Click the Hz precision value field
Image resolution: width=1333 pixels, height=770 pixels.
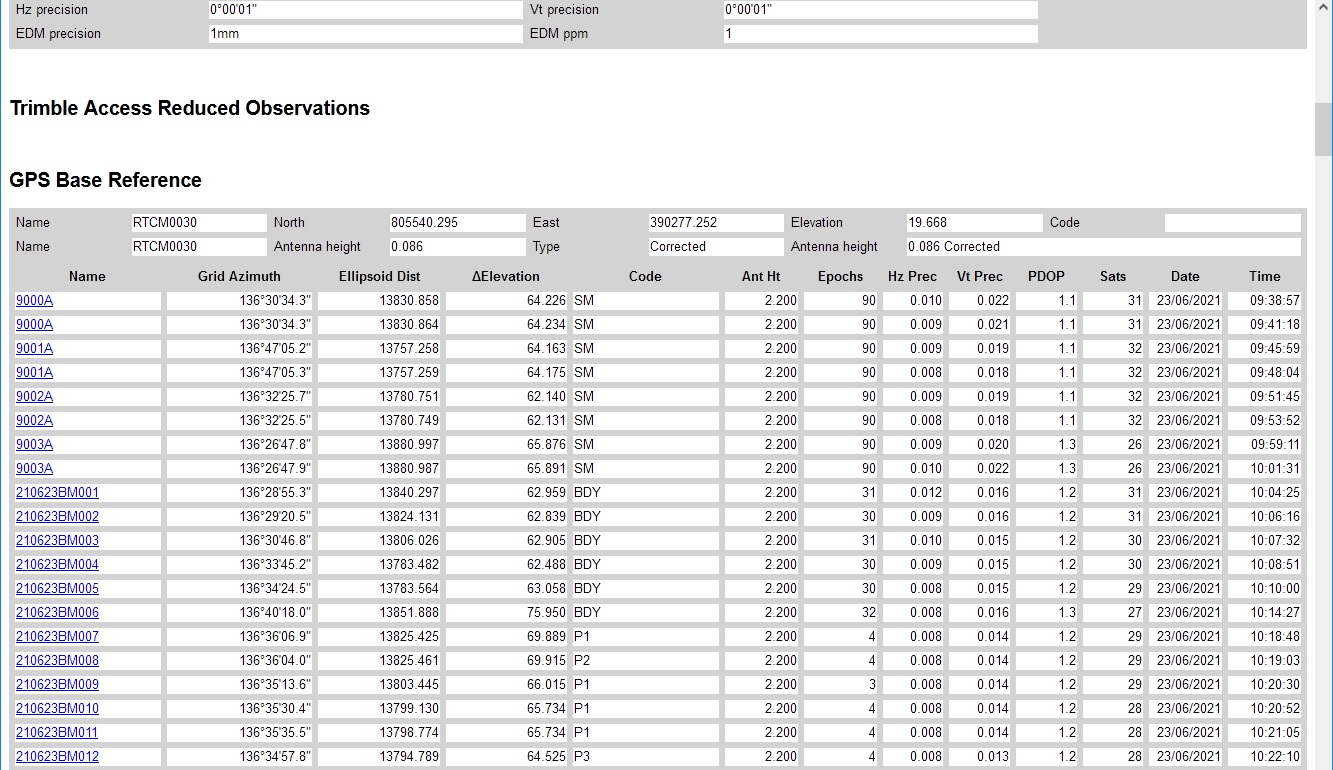[x=365, y=10]
